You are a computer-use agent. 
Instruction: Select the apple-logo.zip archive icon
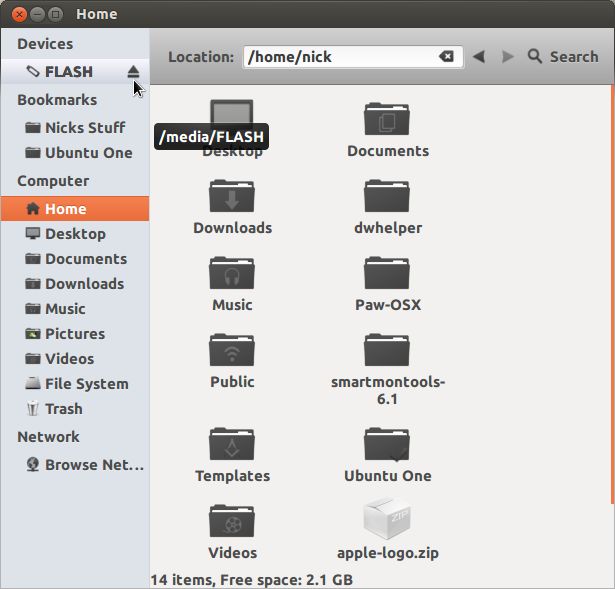click(x=387, y=518)
